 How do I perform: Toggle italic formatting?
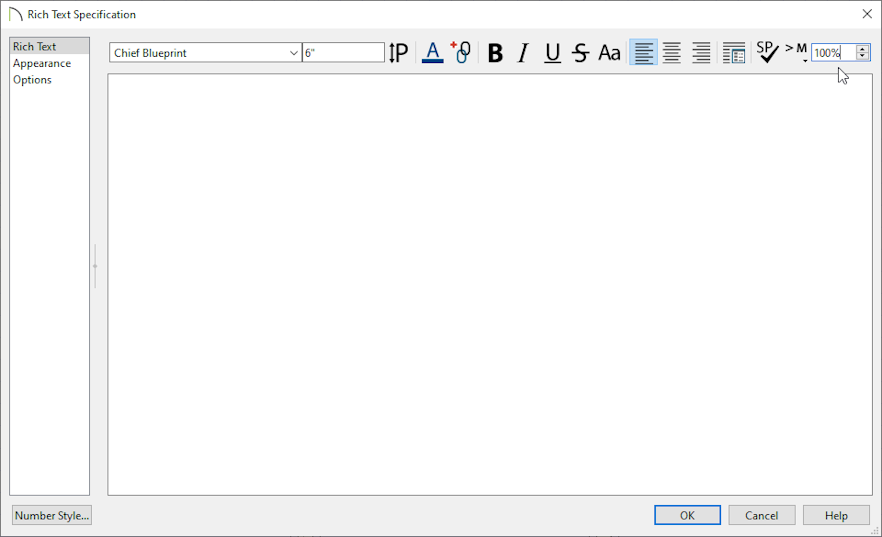[x=523, y=53]
